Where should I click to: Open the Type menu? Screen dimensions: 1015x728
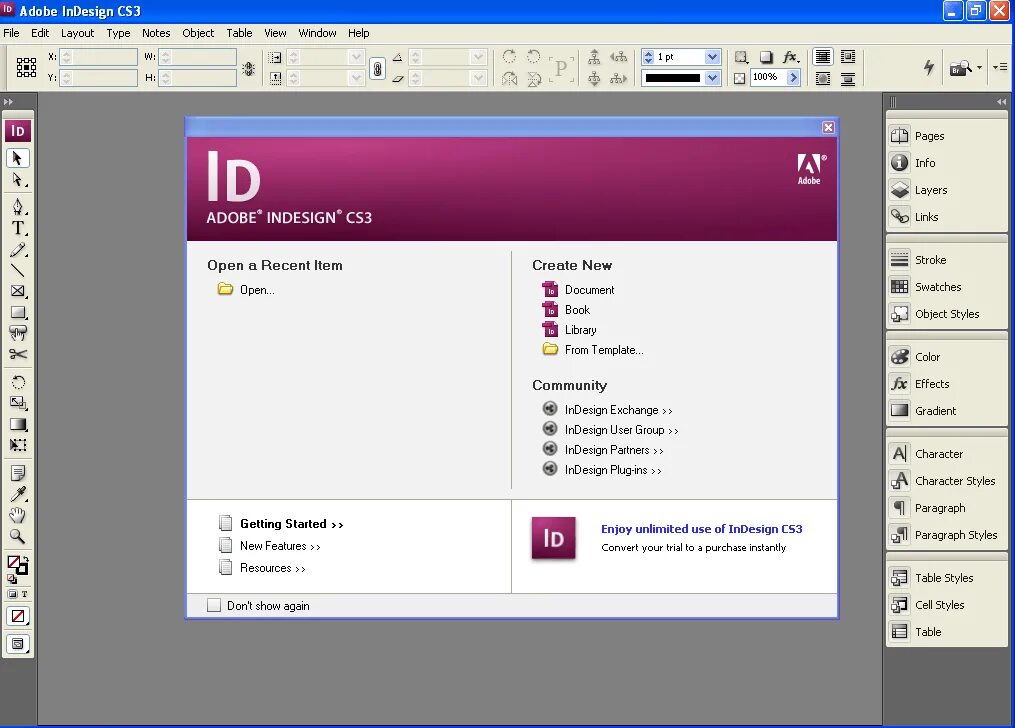click(x=118, y=33)
